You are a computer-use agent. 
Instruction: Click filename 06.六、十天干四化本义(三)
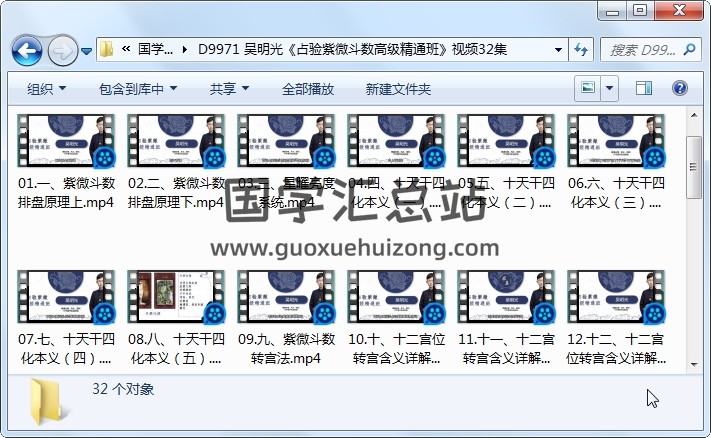tap(616, 193)
